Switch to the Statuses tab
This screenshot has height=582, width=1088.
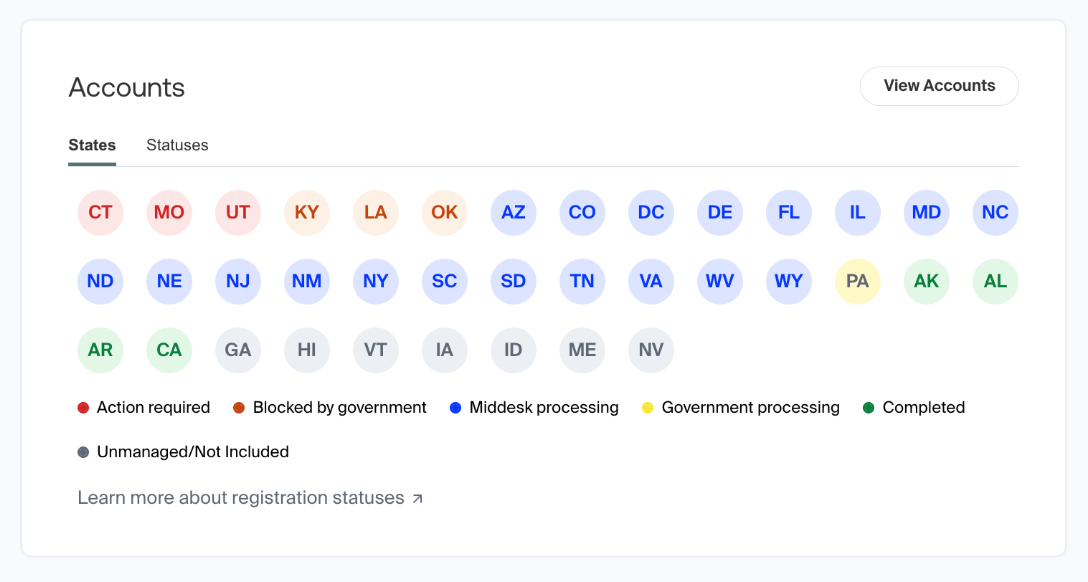177,145
